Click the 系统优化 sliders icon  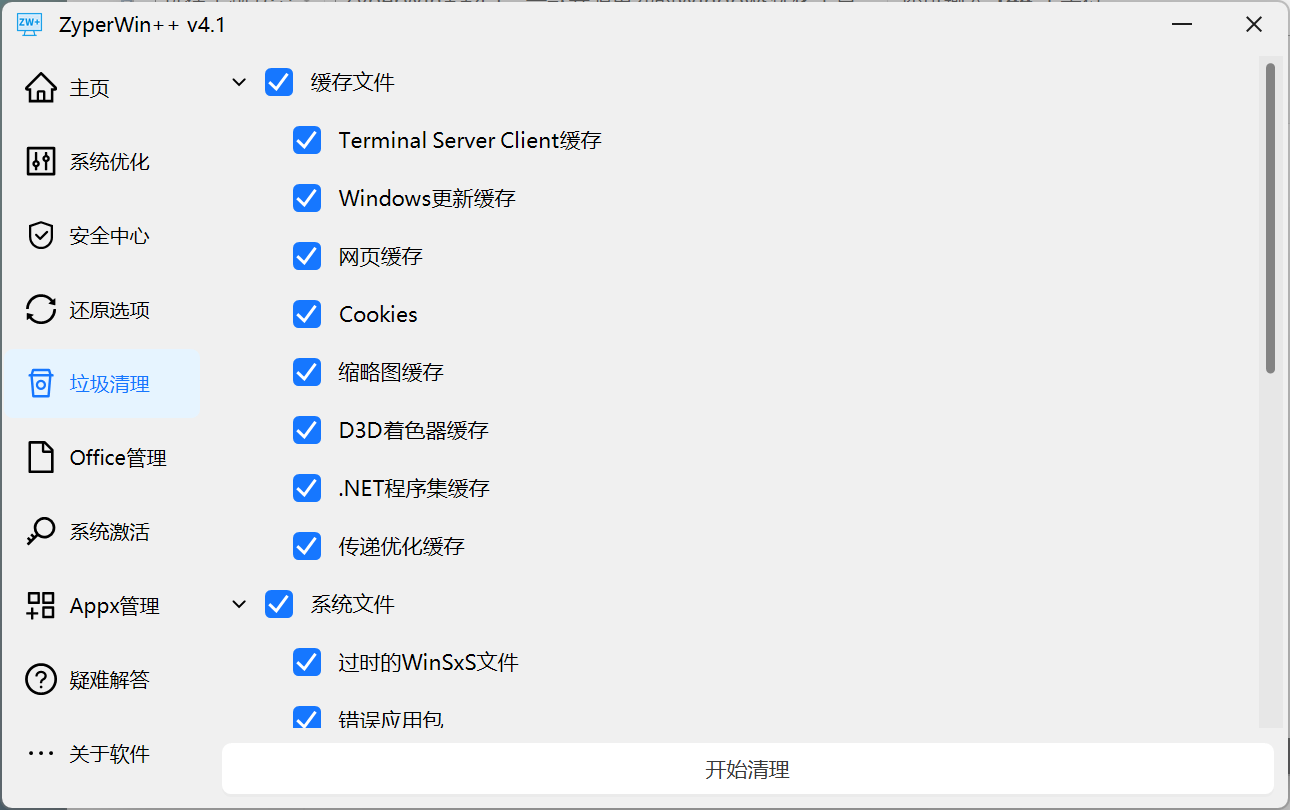coord(41,162)
